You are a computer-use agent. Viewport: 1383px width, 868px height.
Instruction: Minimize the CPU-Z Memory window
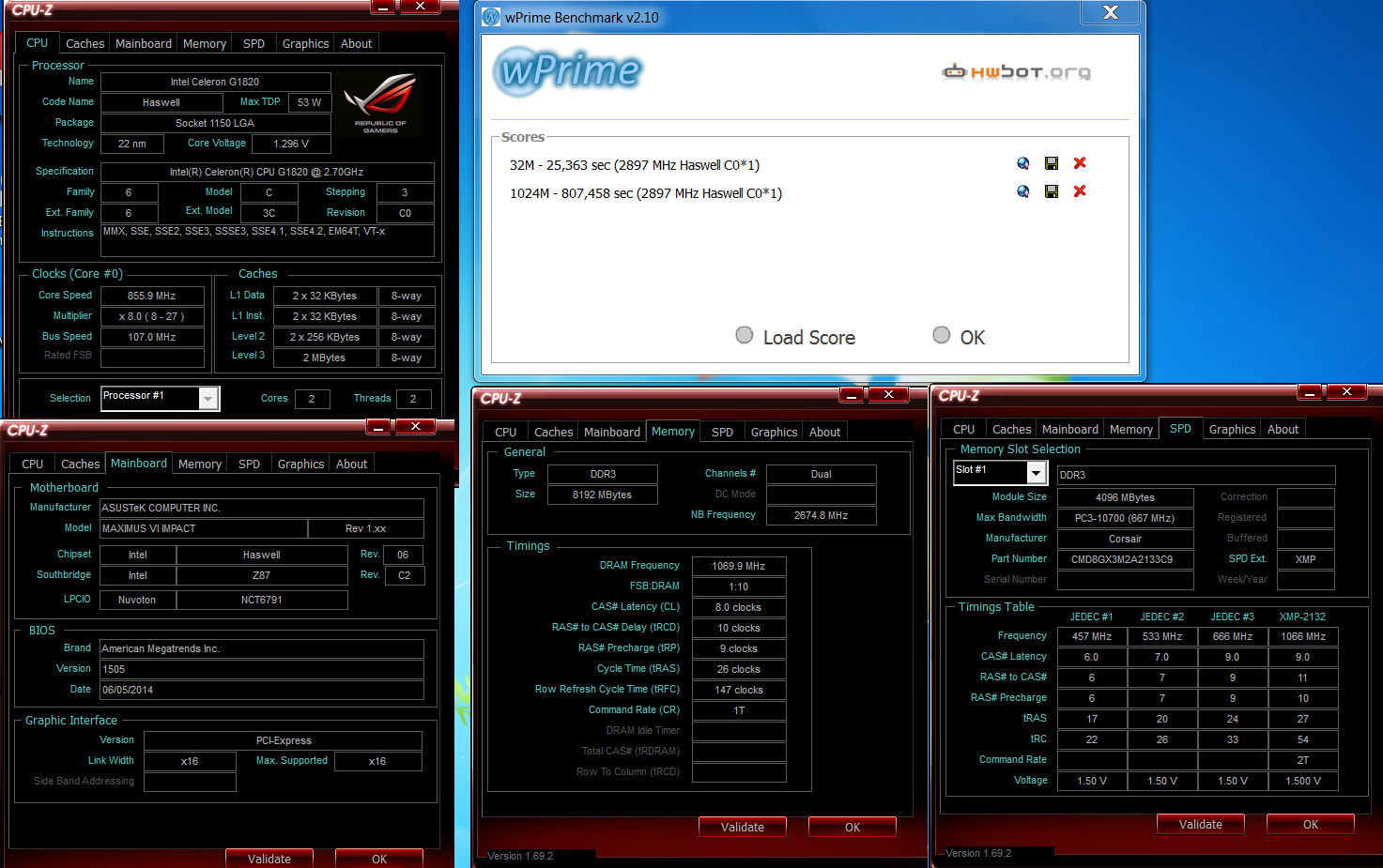852,395
